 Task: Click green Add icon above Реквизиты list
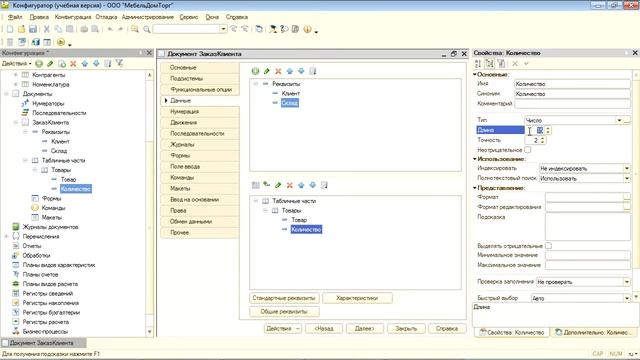255,71
